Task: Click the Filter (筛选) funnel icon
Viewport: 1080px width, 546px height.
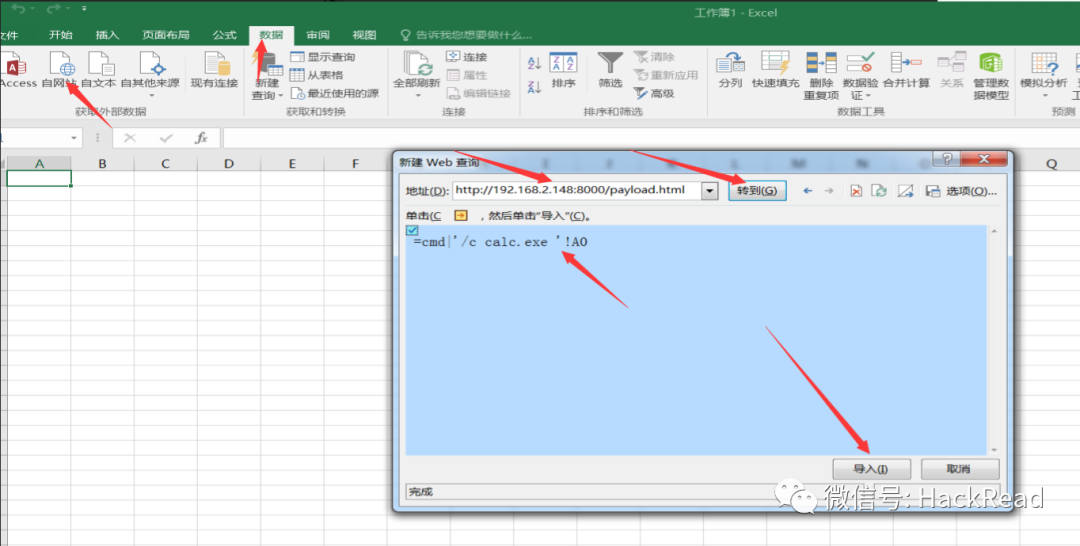Action: click(610, 63)
